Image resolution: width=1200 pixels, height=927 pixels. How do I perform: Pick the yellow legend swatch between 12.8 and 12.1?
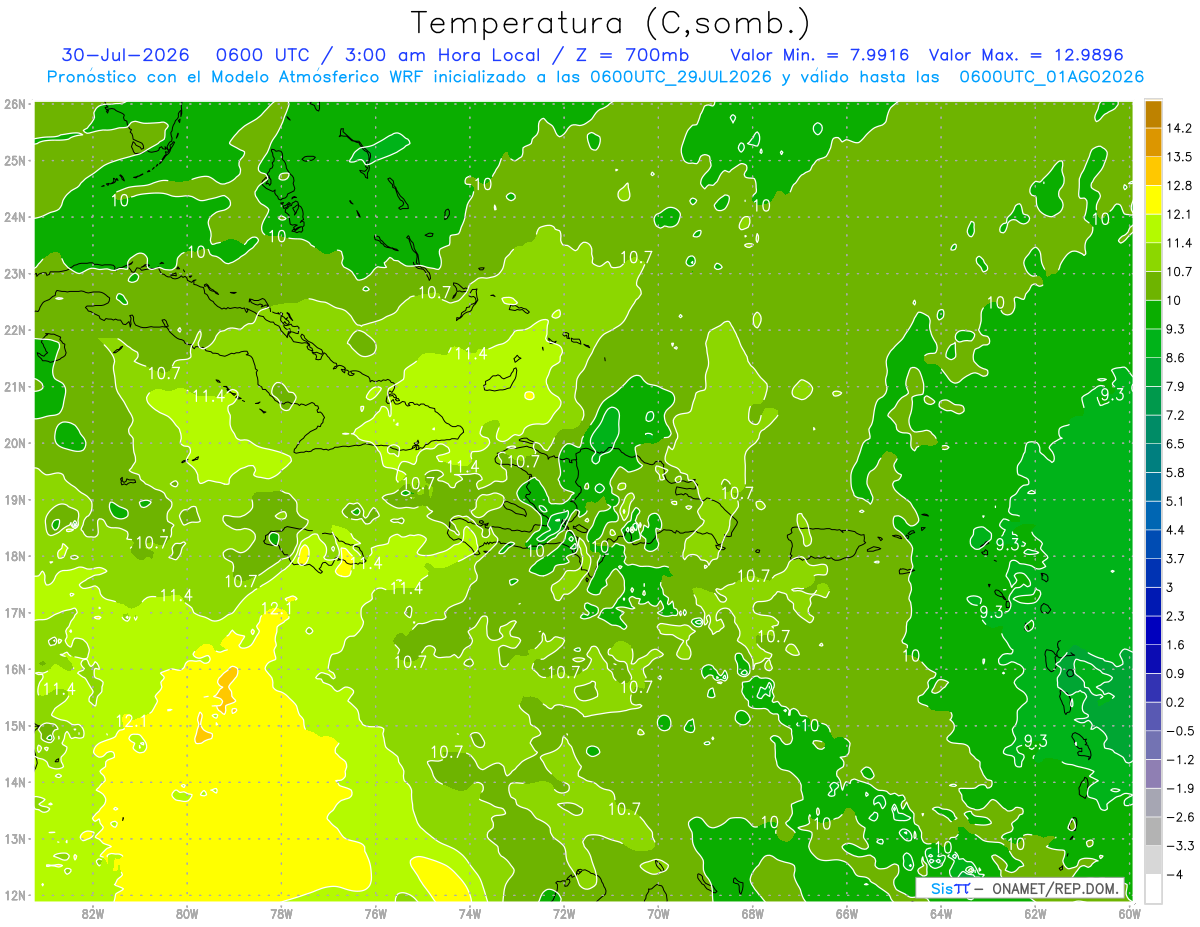click(1153, 199)
